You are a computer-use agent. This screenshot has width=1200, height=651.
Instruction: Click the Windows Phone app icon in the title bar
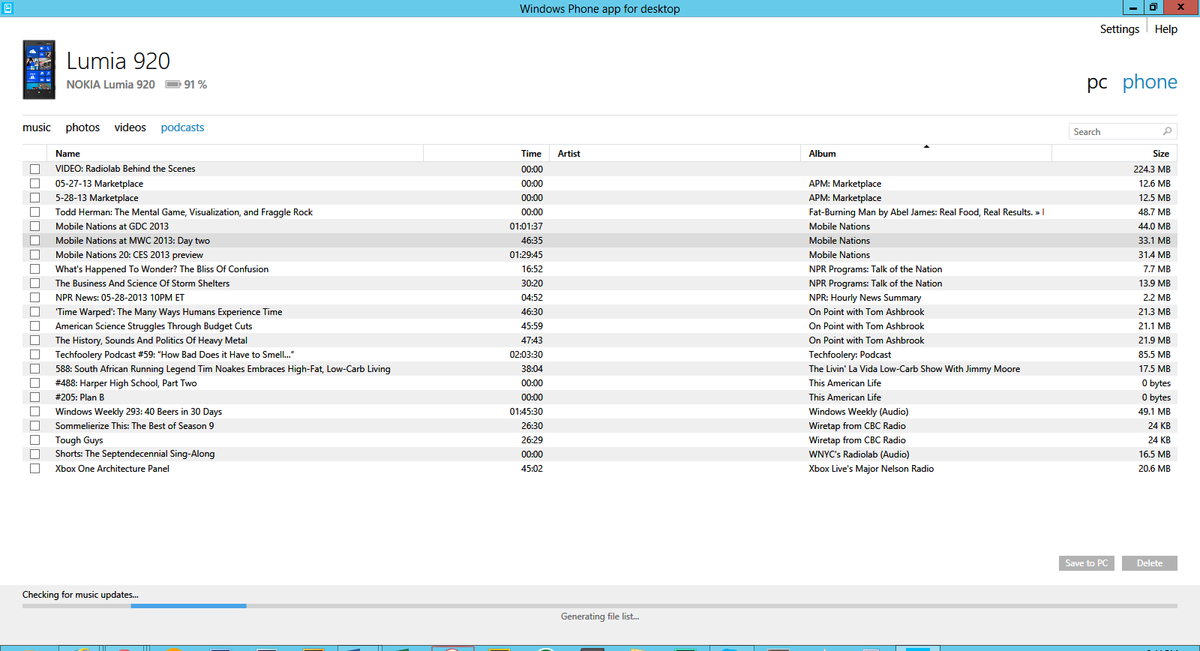(9, 7)
